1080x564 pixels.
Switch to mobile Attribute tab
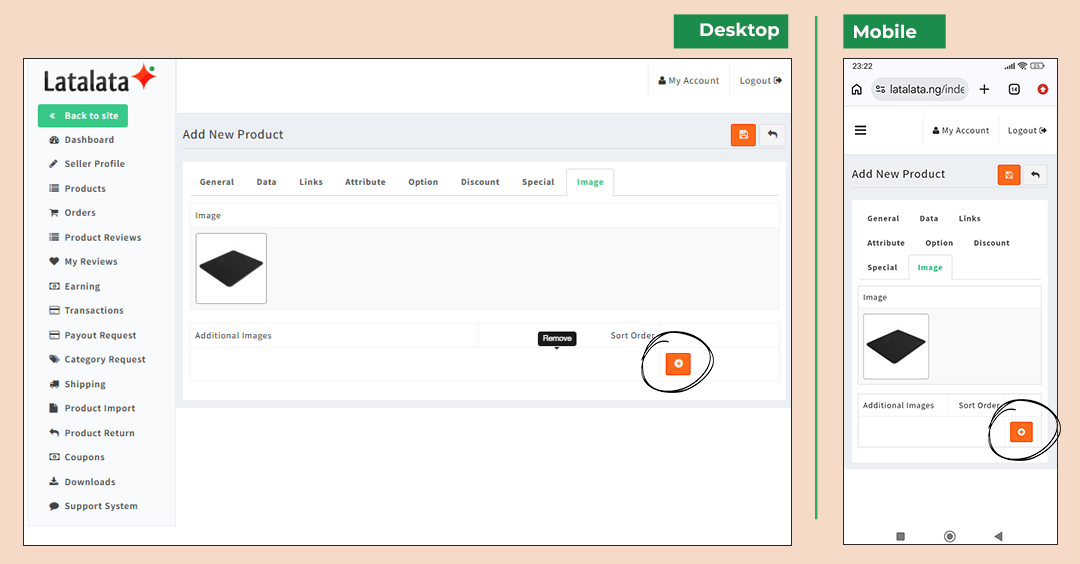(x=886, y=243)
